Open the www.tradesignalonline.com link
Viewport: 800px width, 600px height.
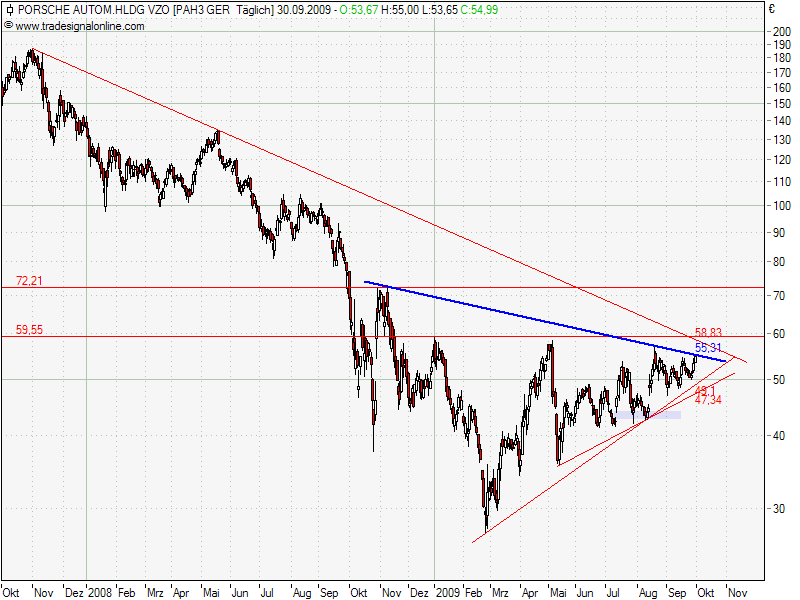[80, 25]
